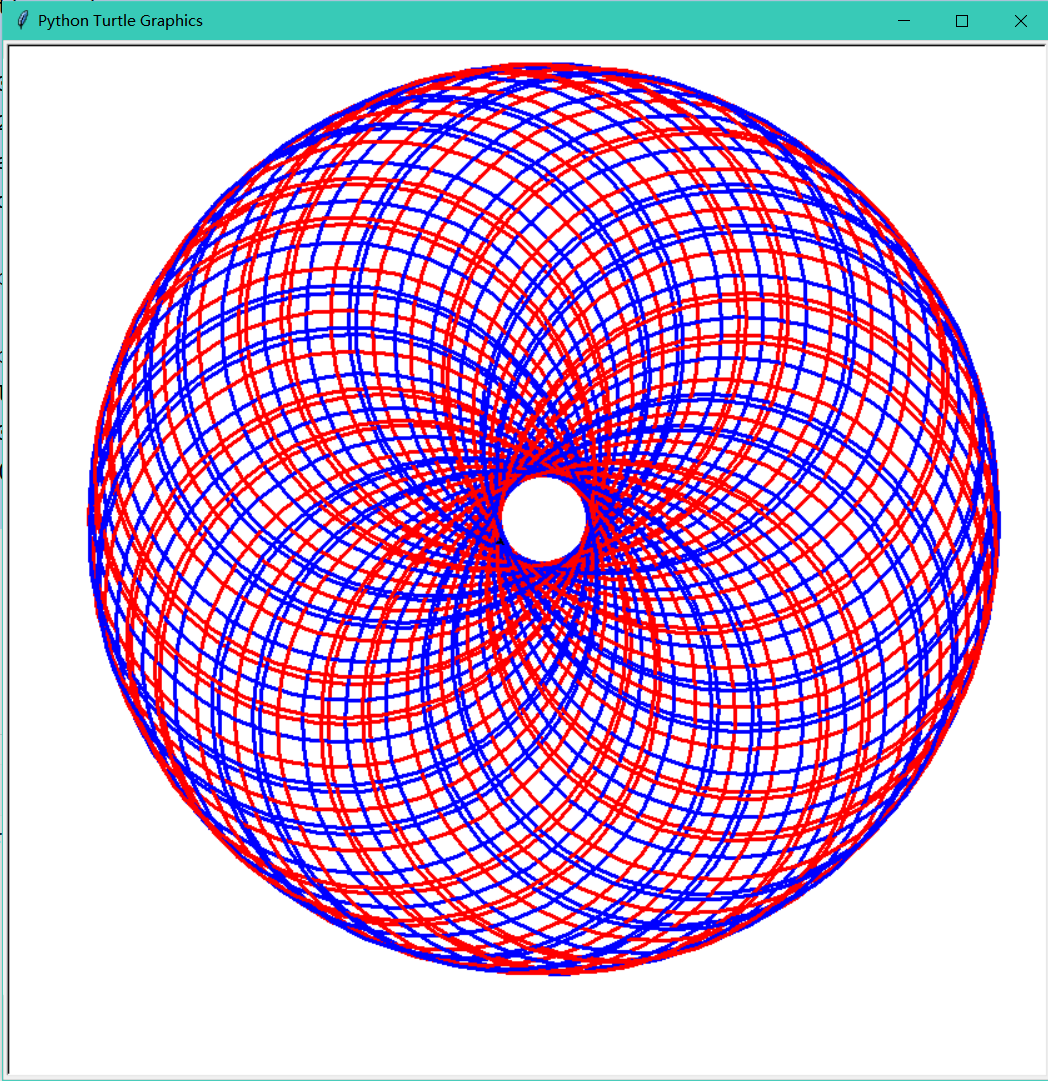Minimize the turtle graphics window
Viewport: 1048px width, 1081px height.
[x=903, y=20]
